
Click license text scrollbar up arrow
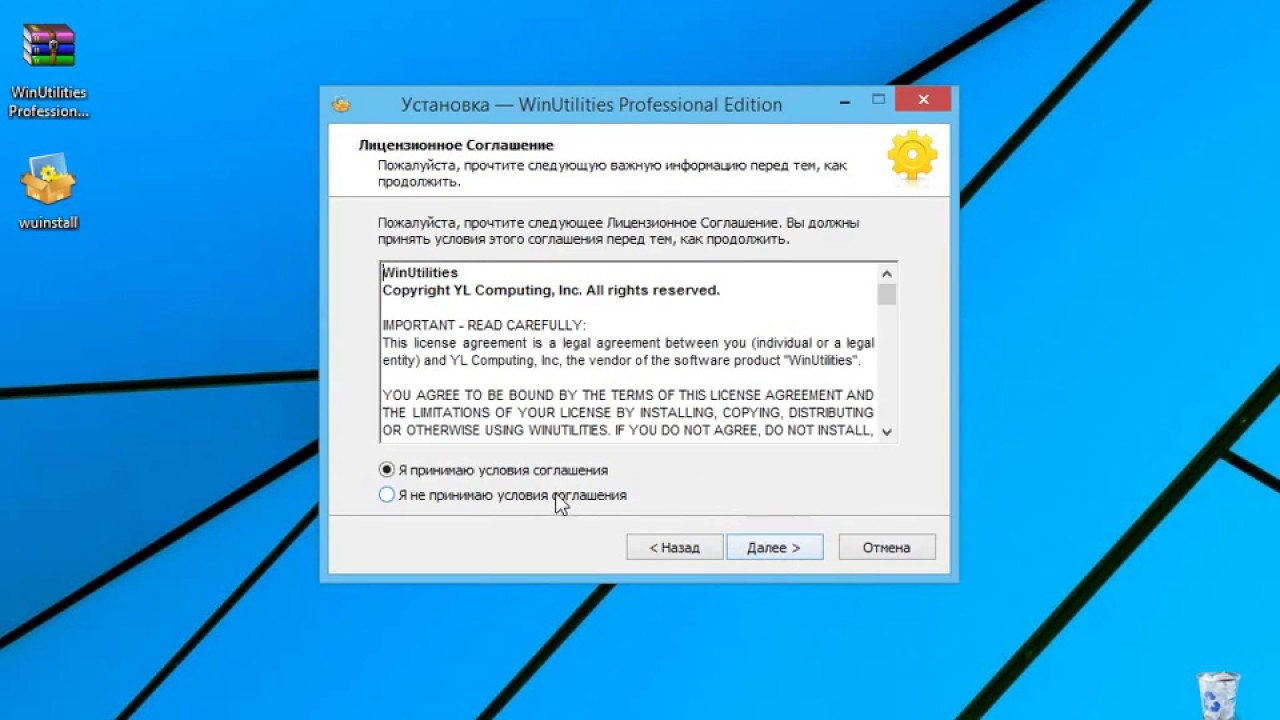pos(887,273)
